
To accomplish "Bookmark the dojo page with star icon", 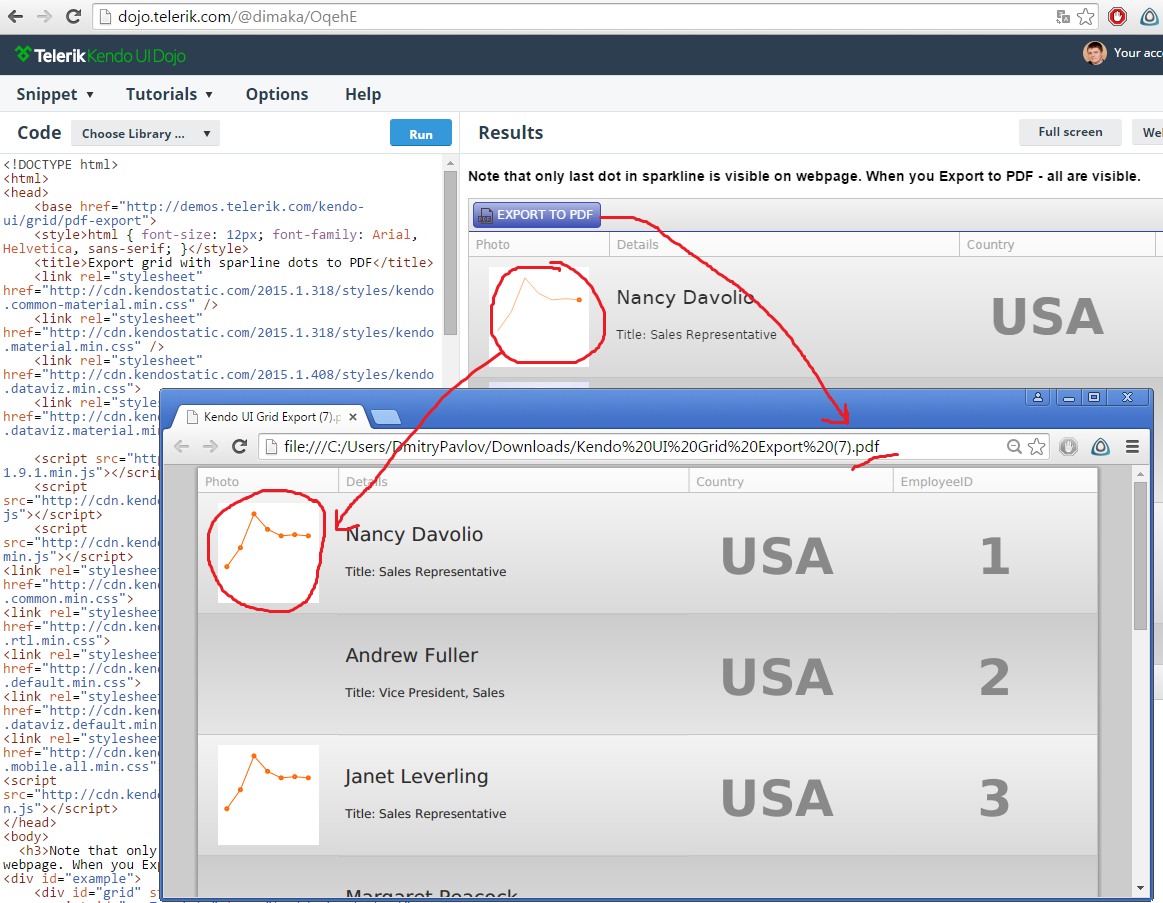I will pyautogui.click(x=1086, y=16).
